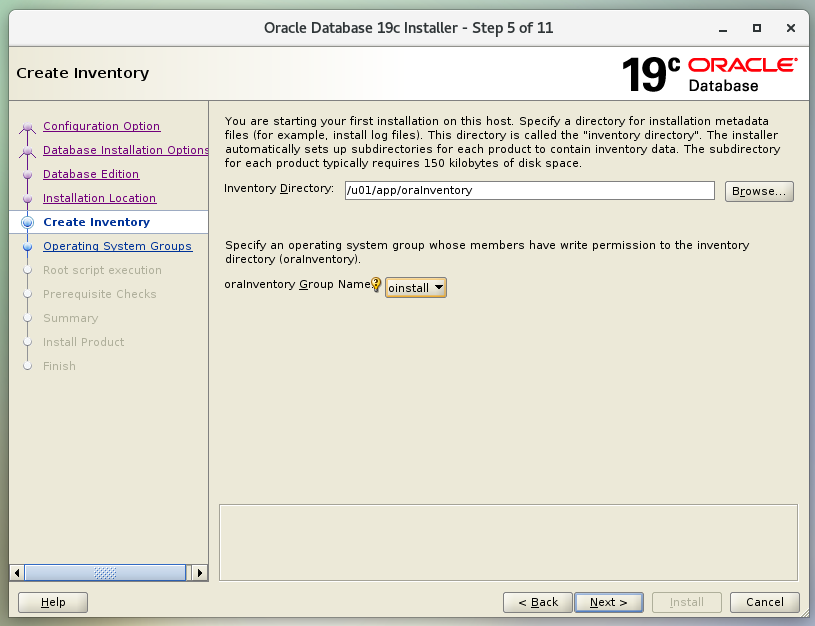Click the sidebar horizontal scrollbar right arrow
Screen dimensions: 815x626
click(x=200, y=573)
